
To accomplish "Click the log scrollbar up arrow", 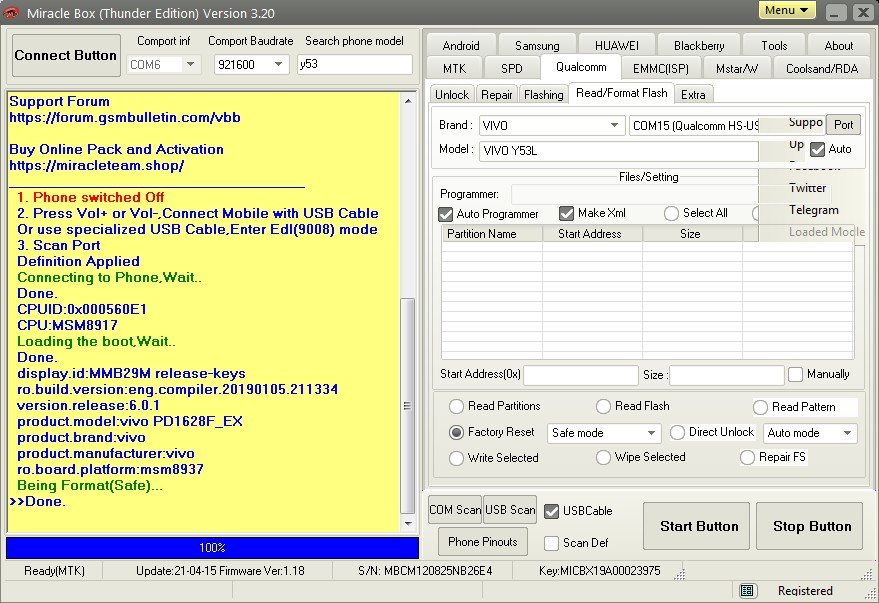I will [408, 101].
